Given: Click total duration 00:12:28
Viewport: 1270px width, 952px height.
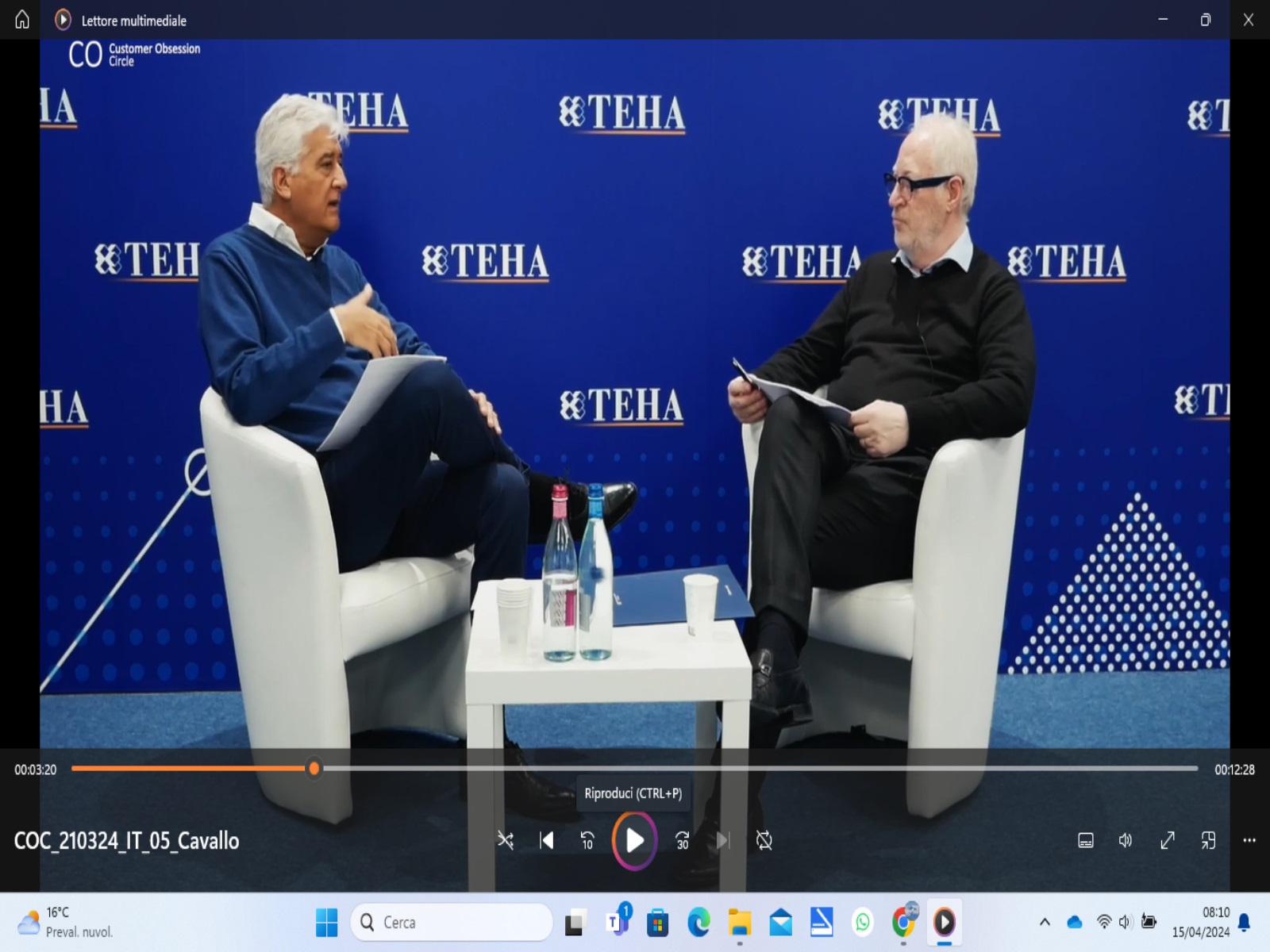Looking at the screenshot, I should [x=1234, y=770].
